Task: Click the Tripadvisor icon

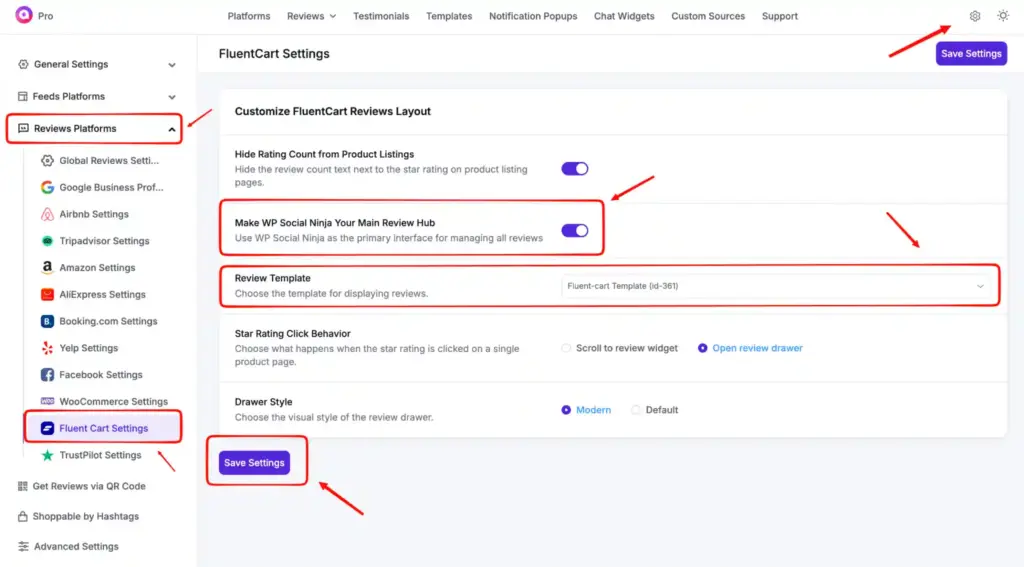Action: click(47, 240)
